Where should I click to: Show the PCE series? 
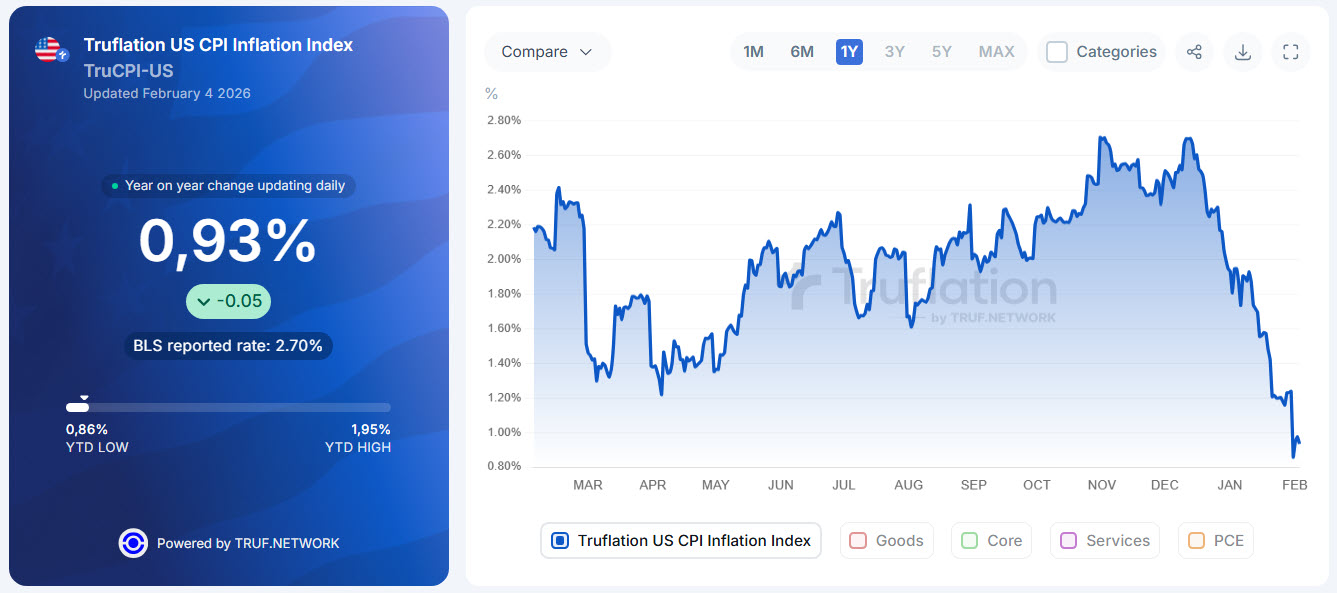click(1215, 541)
